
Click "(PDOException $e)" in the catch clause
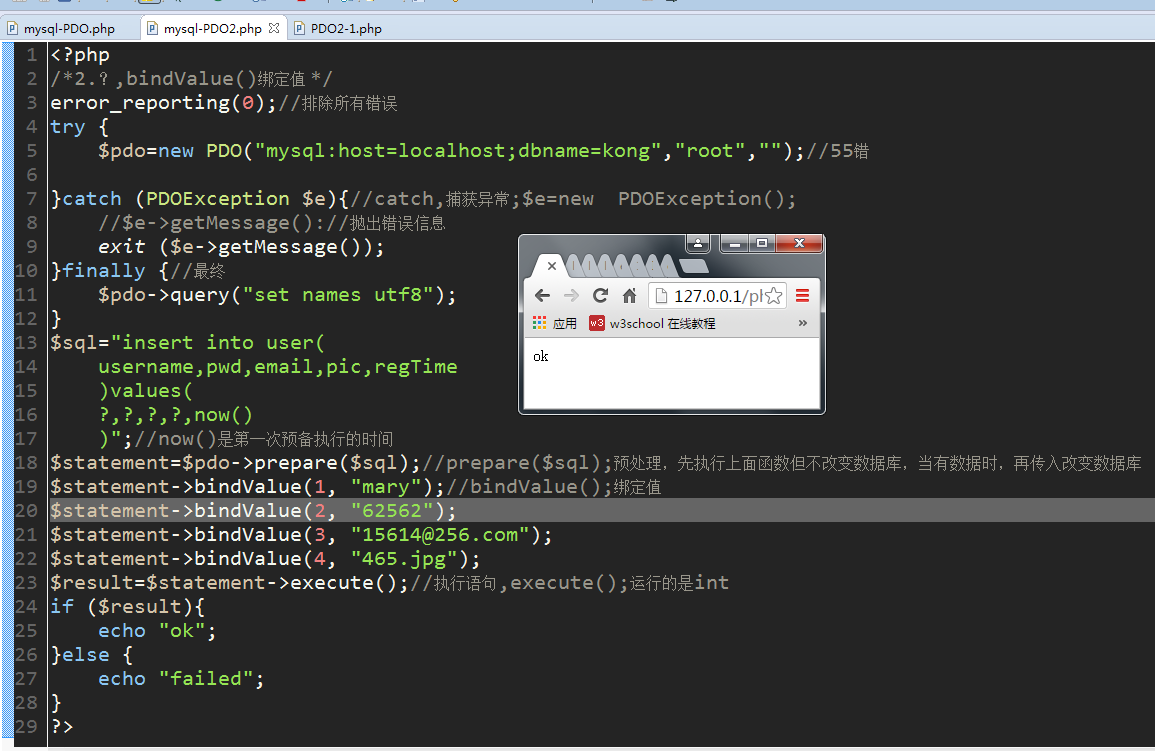[236, 199]
